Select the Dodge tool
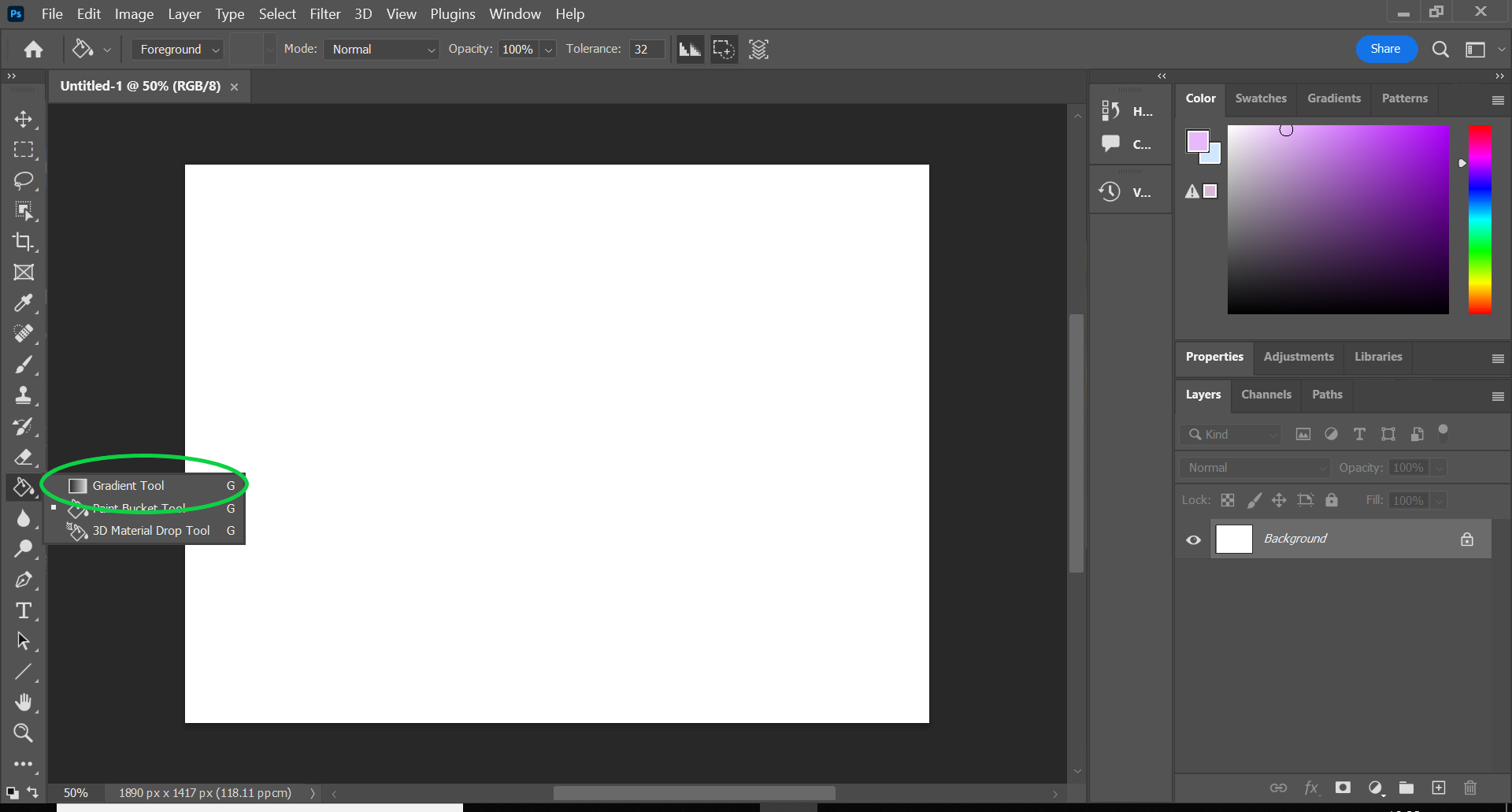This screenshot has height=812, width=1512. point(24,549)
